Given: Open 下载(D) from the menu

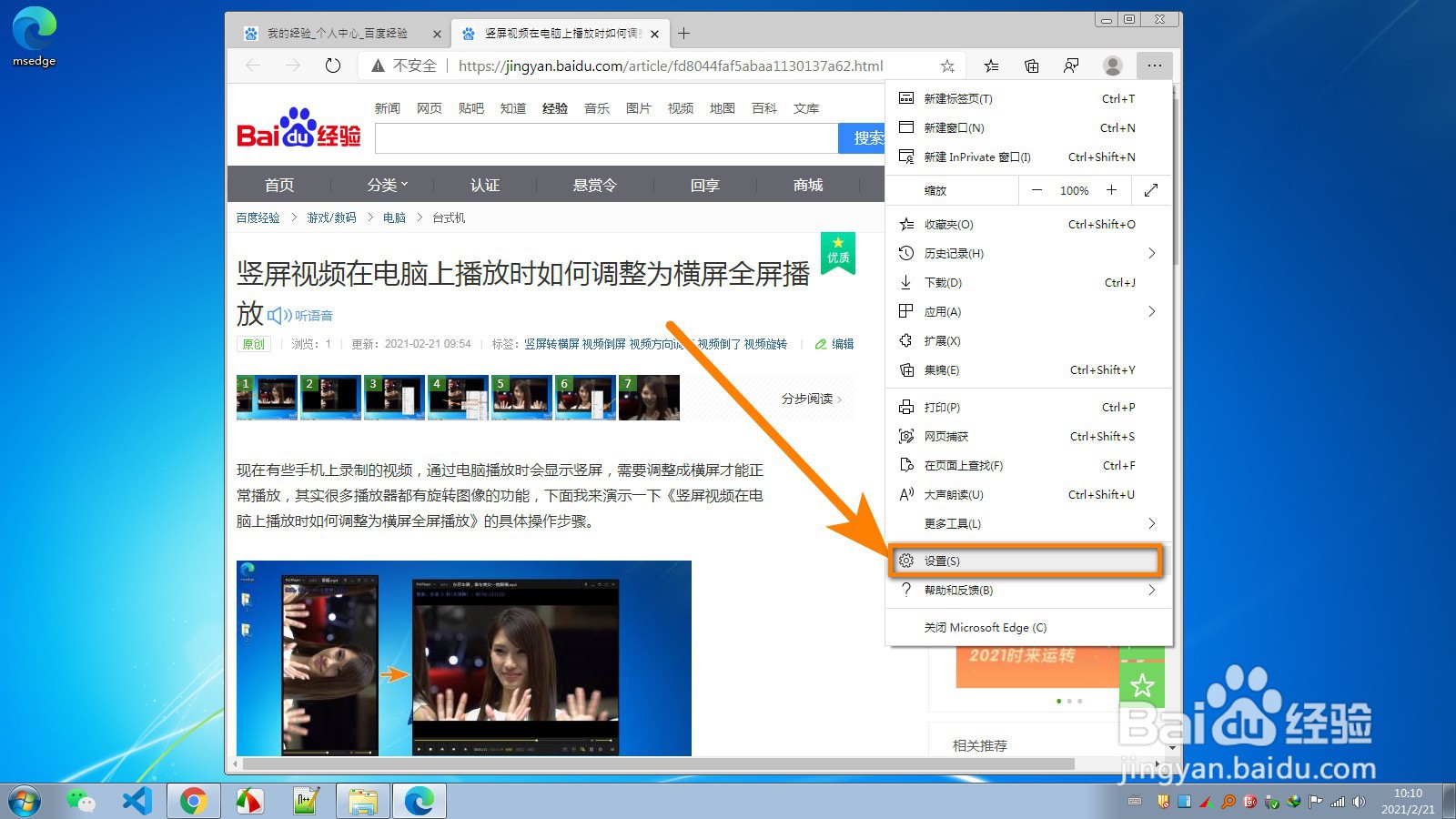Looking at the screenshot, I should point(1029,282).
